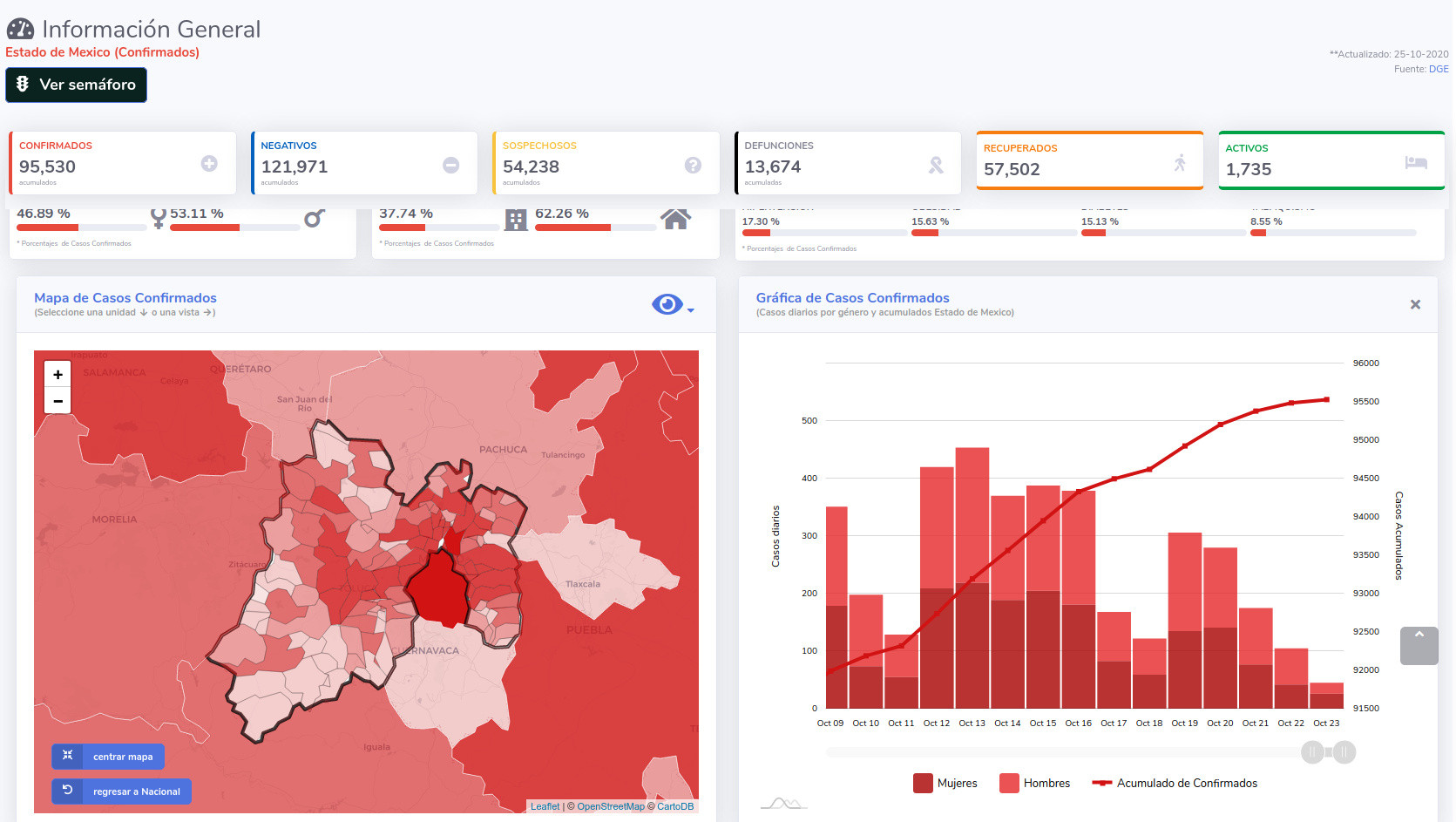
Task: Toggle Acumulado de Confirmados legend series
Action: 1175,783
